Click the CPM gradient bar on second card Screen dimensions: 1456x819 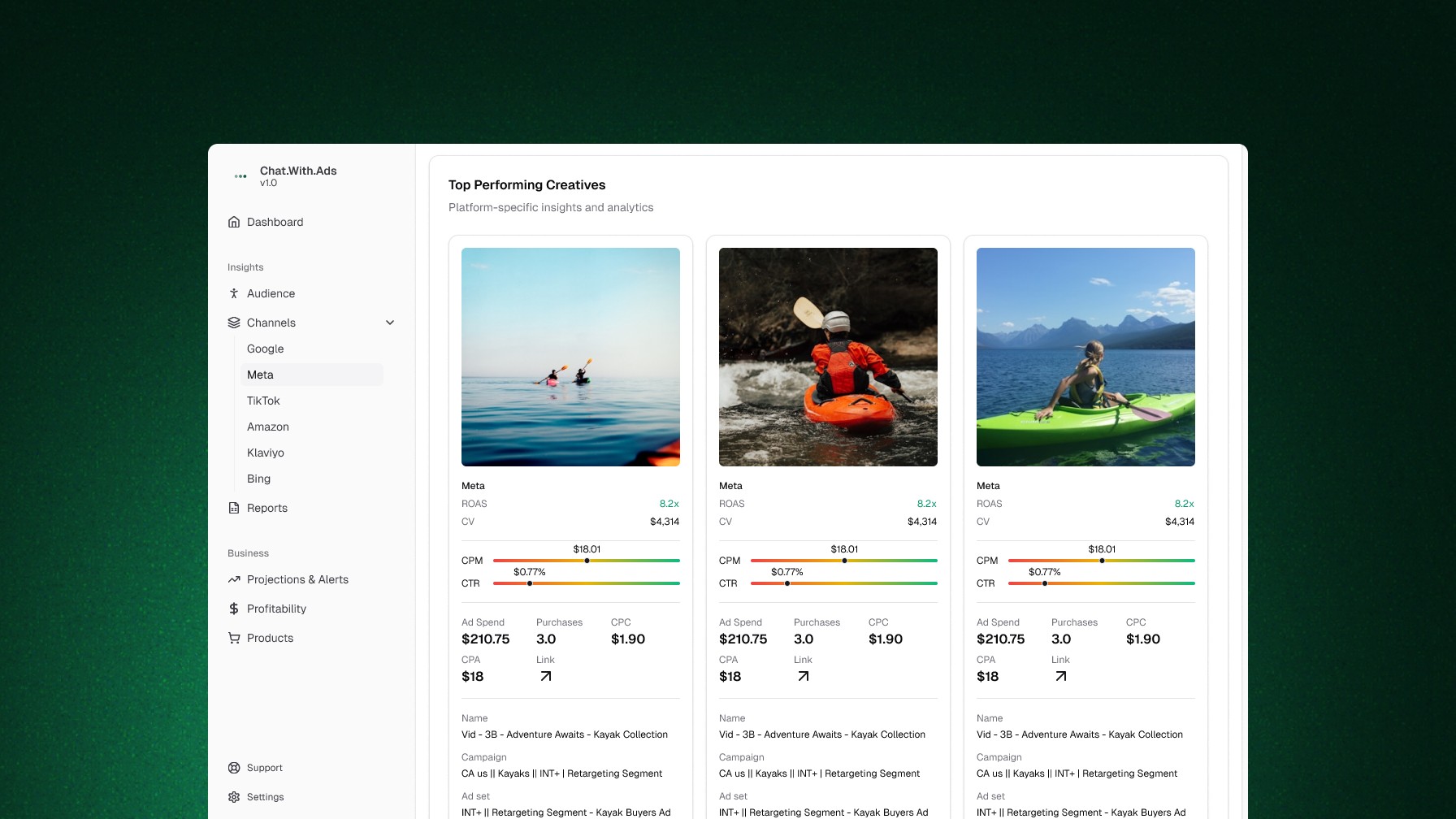tap(844, 561)
